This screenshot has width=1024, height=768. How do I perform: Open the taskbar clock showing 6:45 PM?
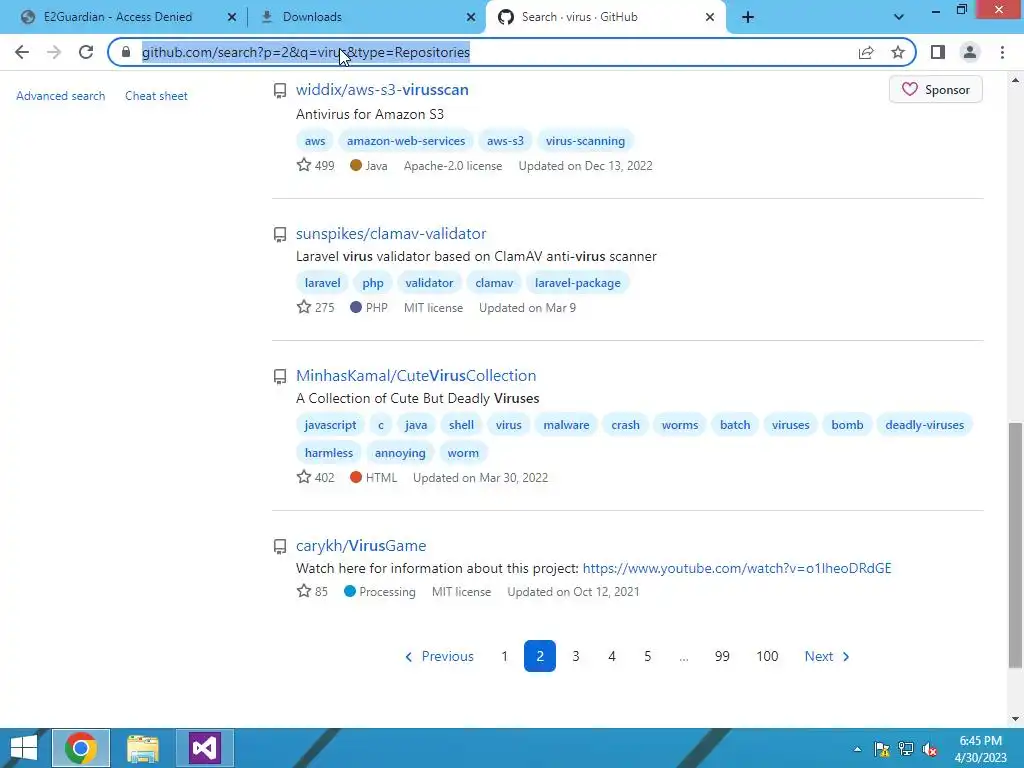click(980, 749)
